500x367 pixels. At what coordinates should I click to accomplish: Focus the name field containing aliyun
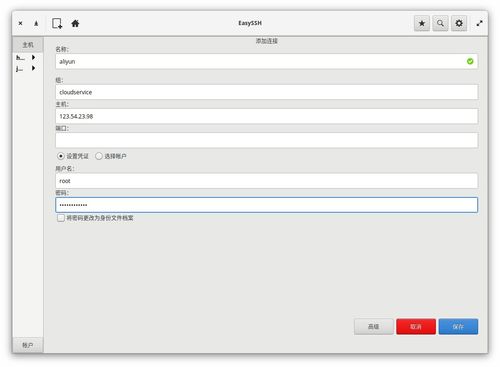(267, 62)
